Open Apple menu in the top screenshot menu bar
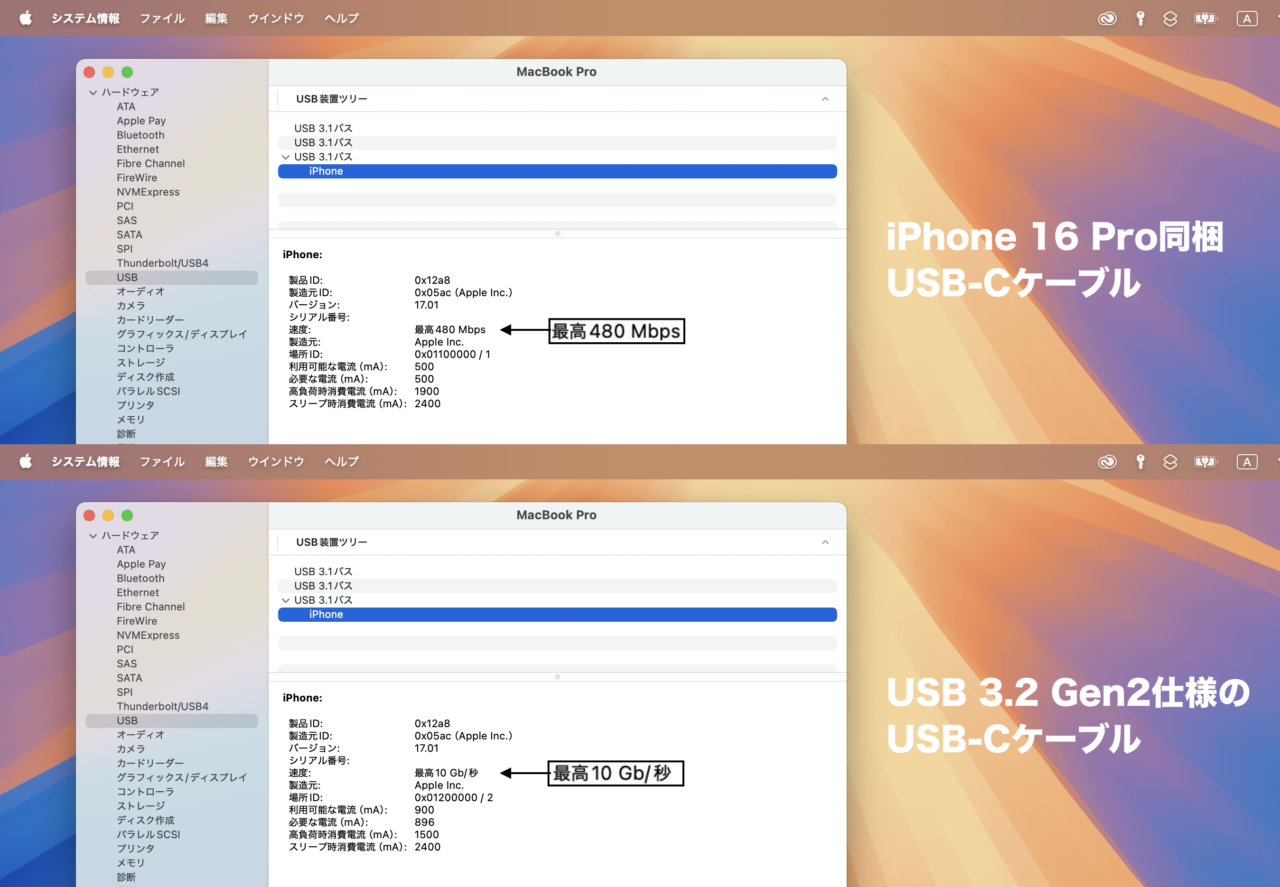Screen dimensions: 1280x887 tap(26, 17)
